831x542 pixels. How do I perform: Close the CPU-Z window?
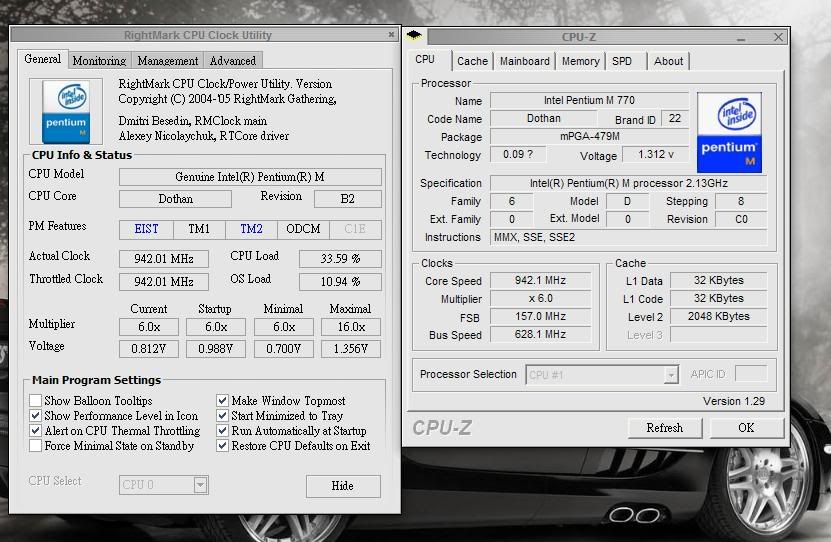click(x=777, y=37)
